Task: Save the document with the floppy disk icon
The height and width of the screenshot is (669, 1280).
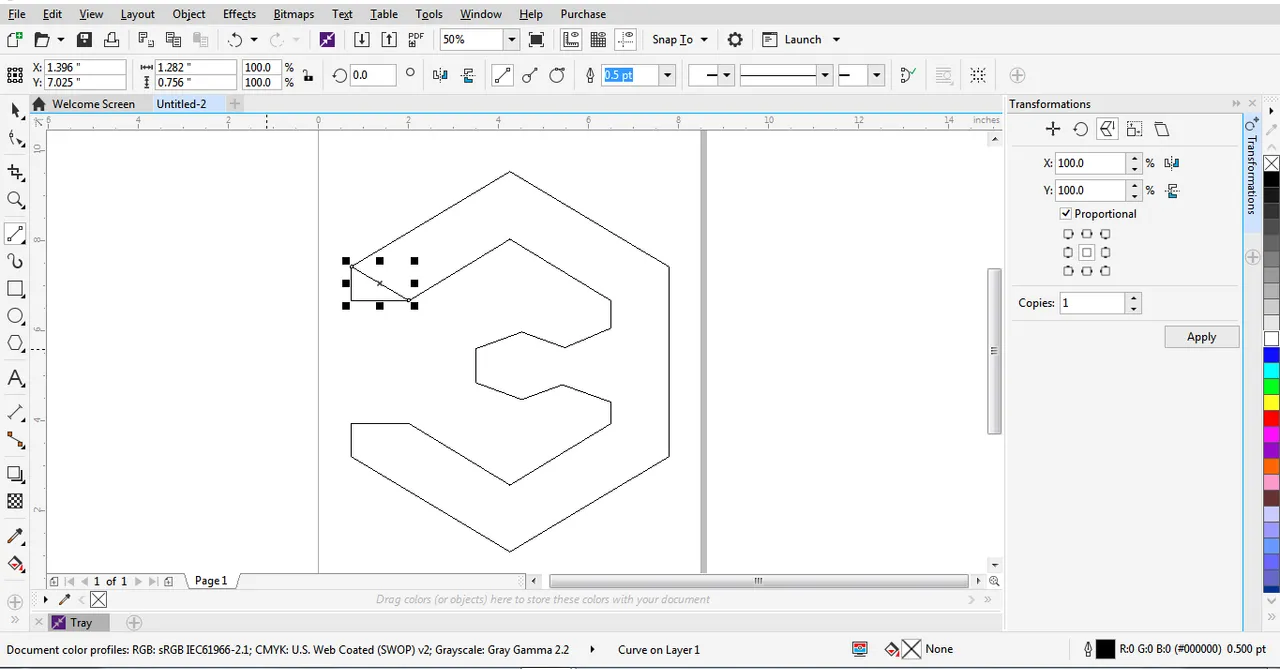Action: click(x=84, y=40)
